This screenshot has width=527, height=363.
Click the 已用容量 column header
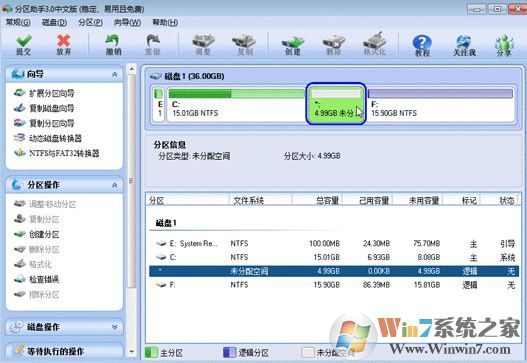[x=368, y=200]
